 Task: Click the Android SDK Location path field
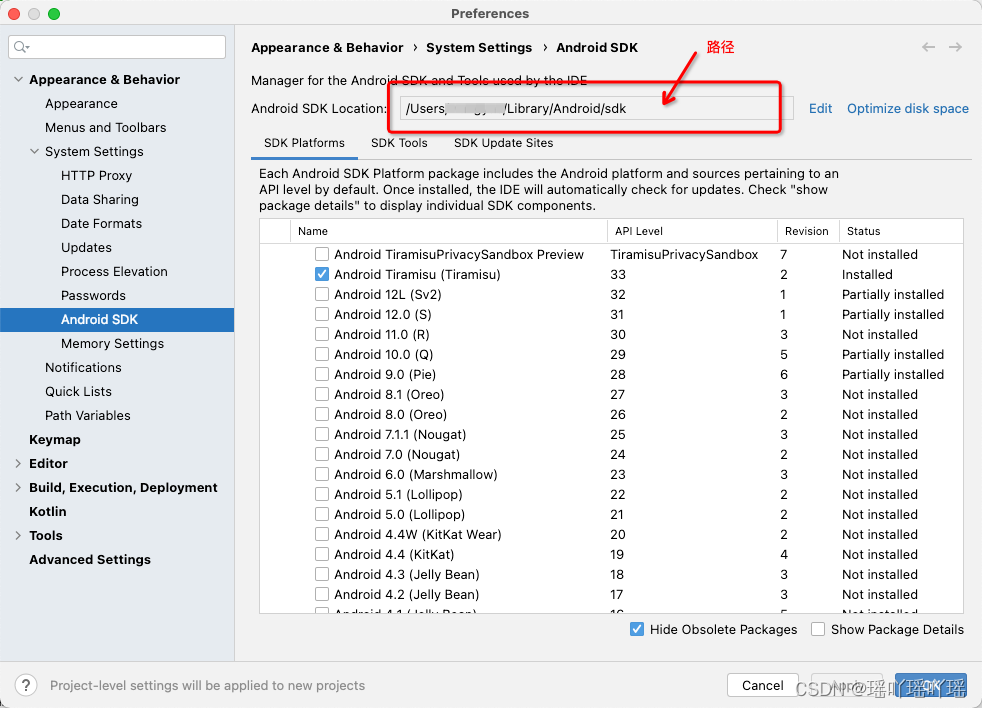pos(585,108)
